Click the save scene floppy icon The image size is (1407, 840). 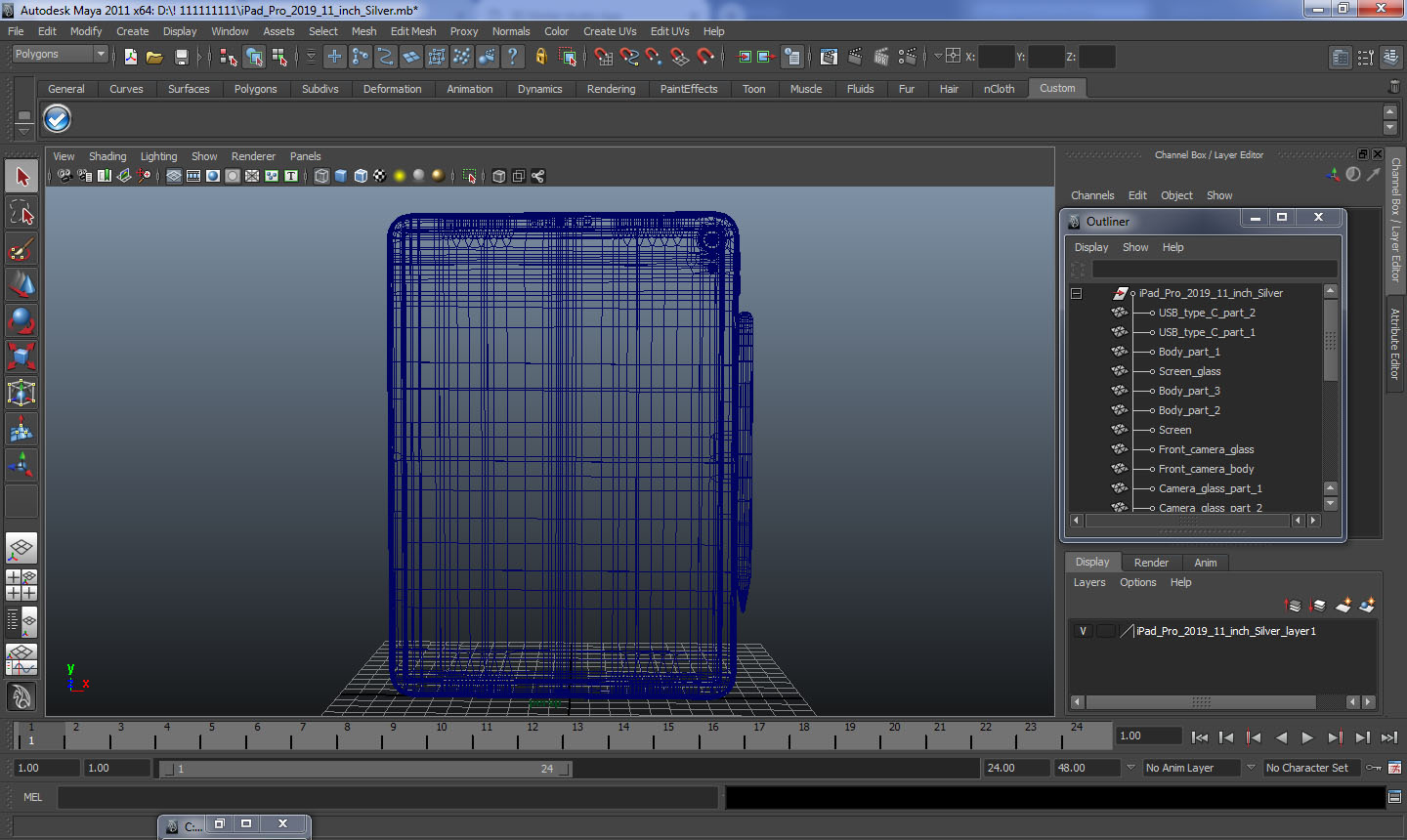pyautogui.click(x=181, y=58)
